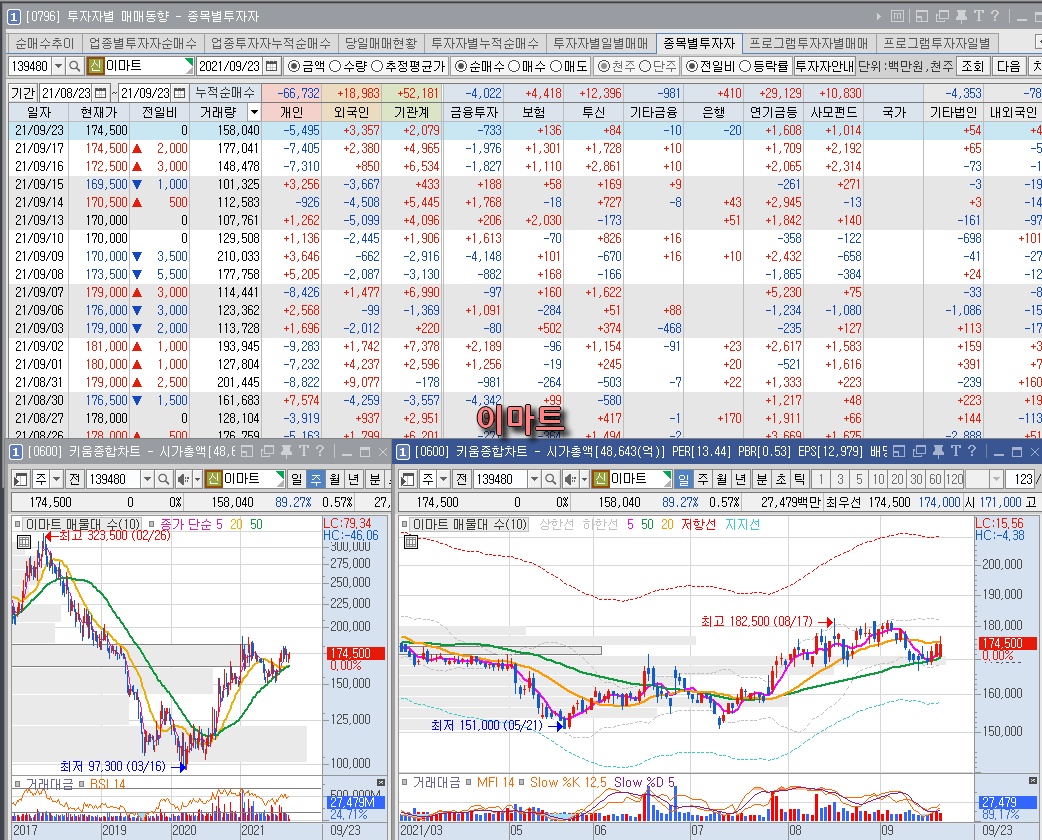
Task: Toggle side panel icon in left chart window
Action: (20, 478)
